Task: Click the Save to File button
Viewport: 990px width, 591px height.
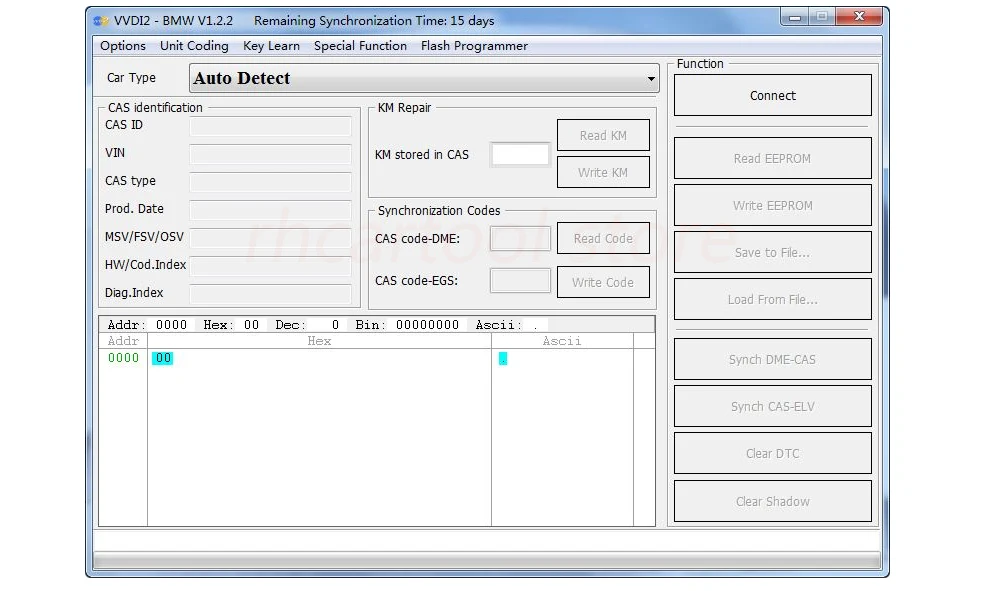Action: tap(773, 253)
